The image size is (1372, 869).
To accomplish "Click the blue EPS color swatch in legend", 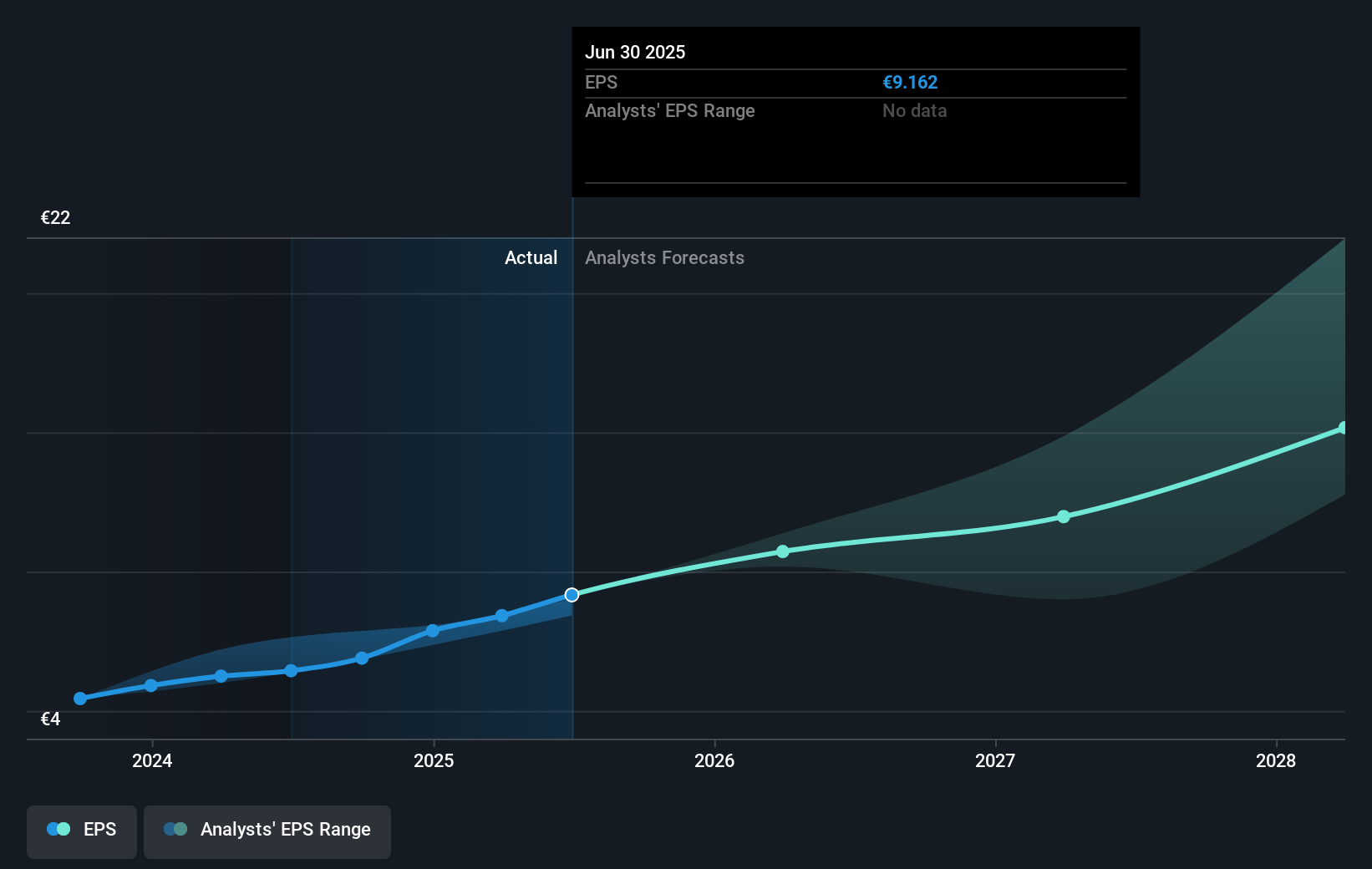I will pos(53,828).
